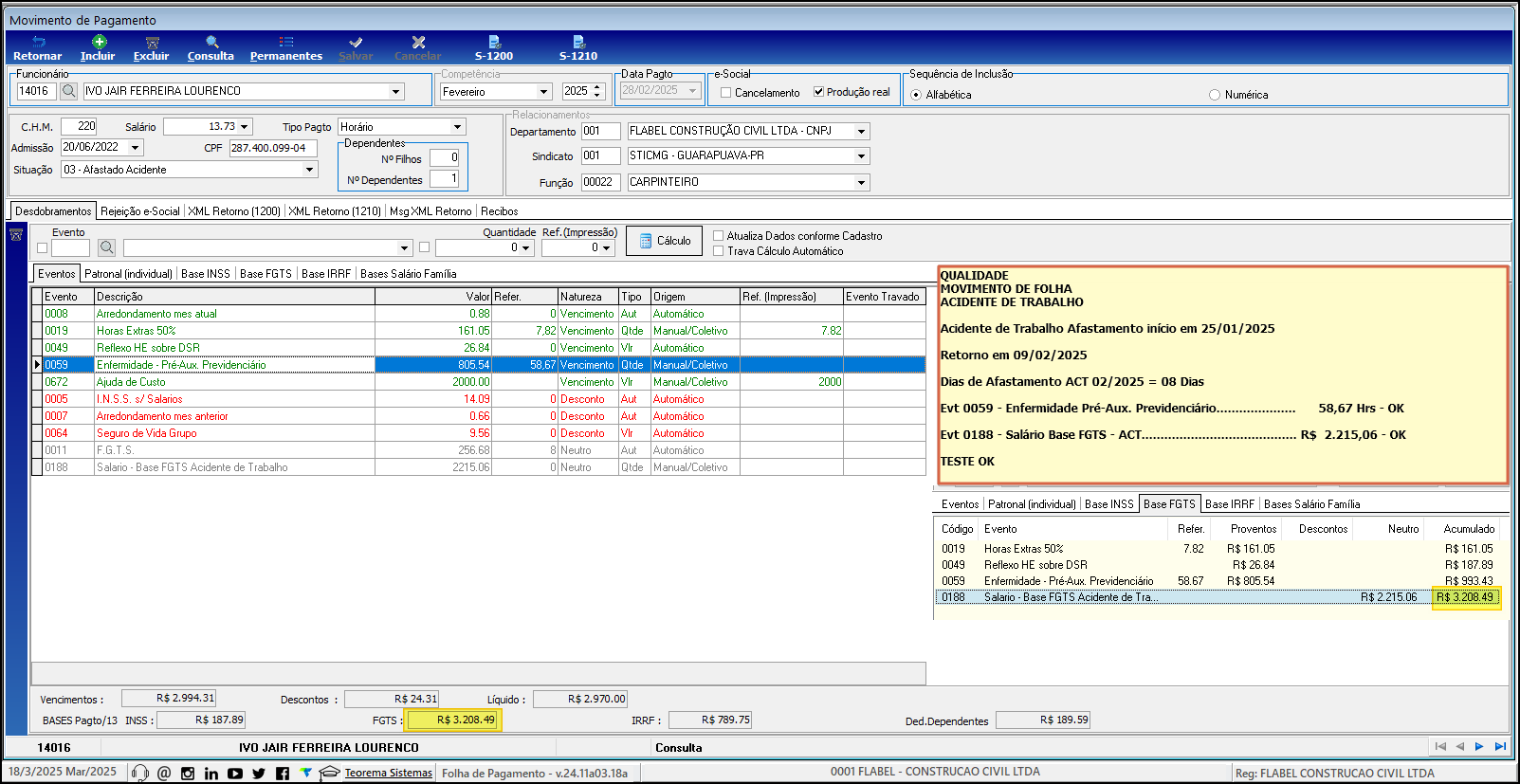Open the Instagram icon in status bar
Viewport: 1520px width, 784px height.
pos(188,773)
